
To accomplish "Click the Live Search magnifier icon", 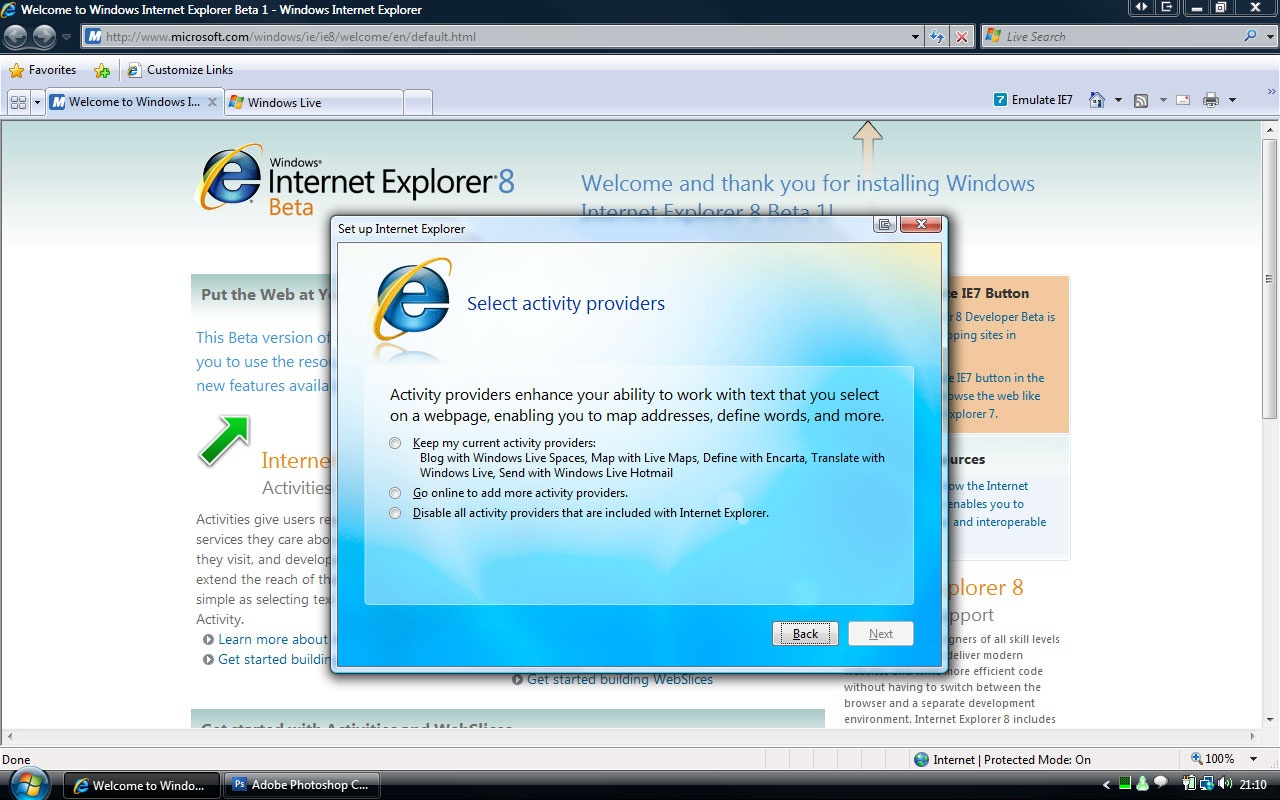I will pos(1250,36).
